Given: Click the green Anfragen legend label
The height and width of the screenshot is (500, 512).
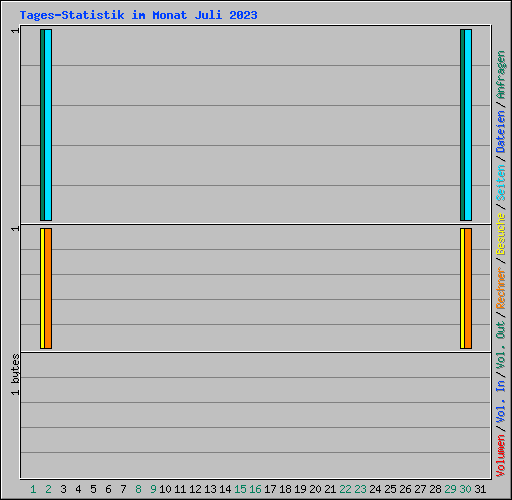Looking at the screenshot, I should coord(501,75).
